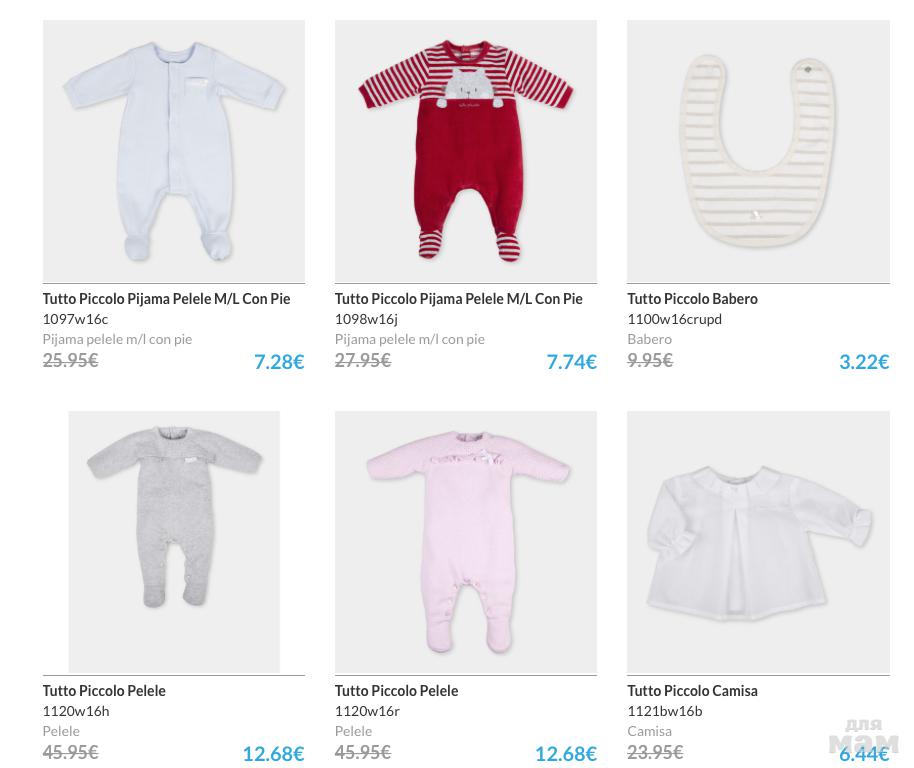Click product code 1100w16crupd

(x=674, y=319)
